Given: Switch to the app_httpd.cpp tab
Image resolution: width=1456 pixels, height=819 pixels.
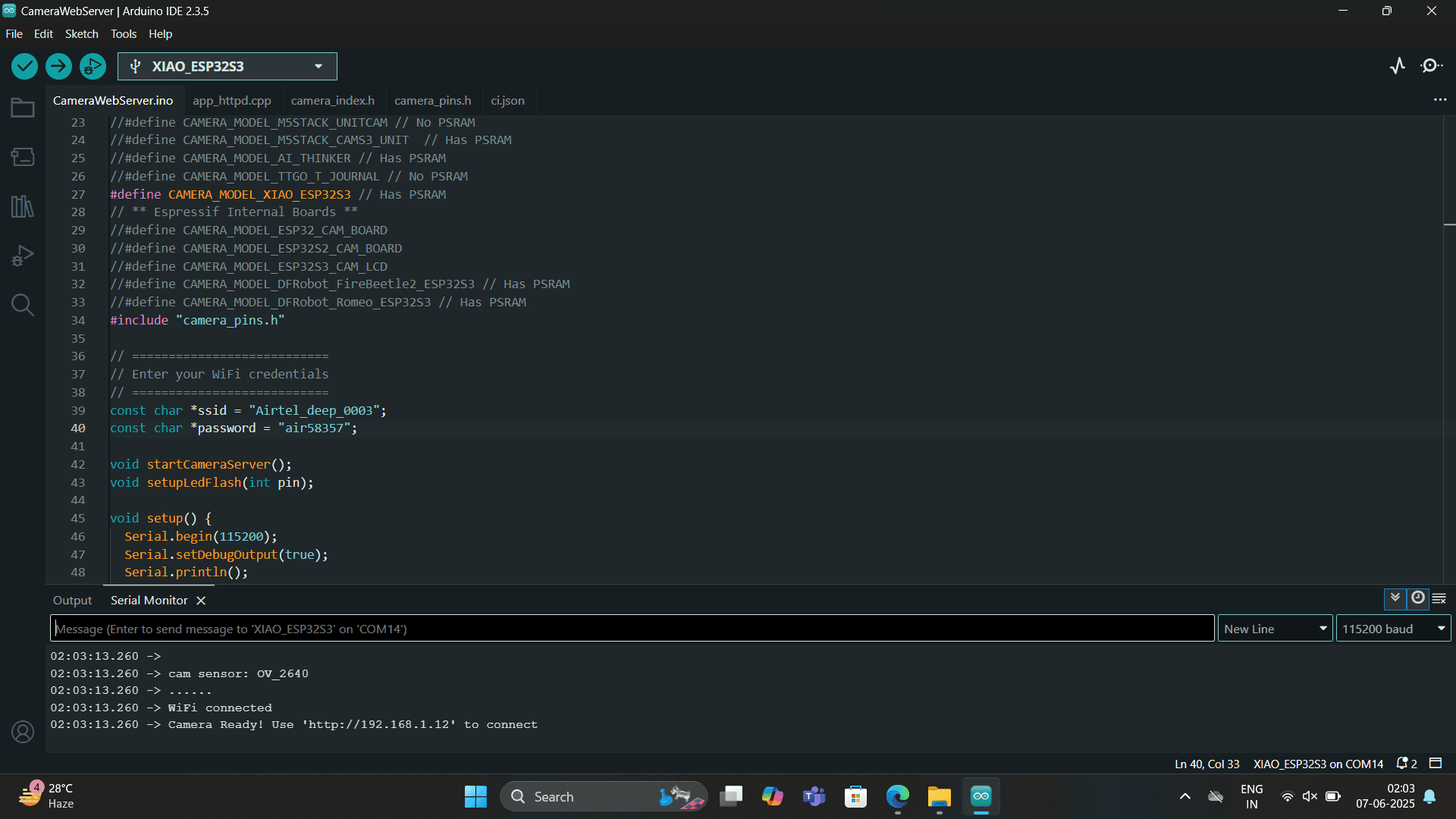Looking at the screenshot, I should tap(231, 101).
